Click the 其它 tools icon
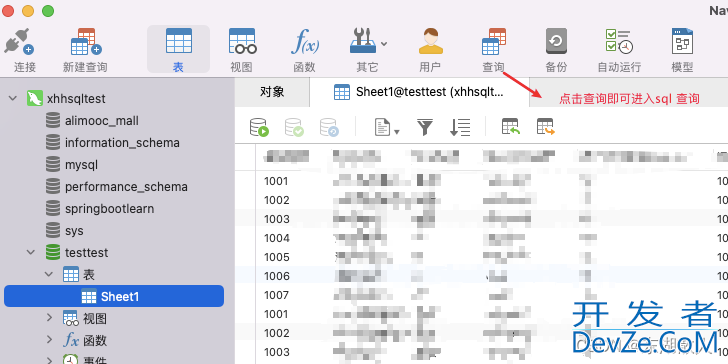The image size is (728, 364). pyautogui.click(x=363, y=41)
